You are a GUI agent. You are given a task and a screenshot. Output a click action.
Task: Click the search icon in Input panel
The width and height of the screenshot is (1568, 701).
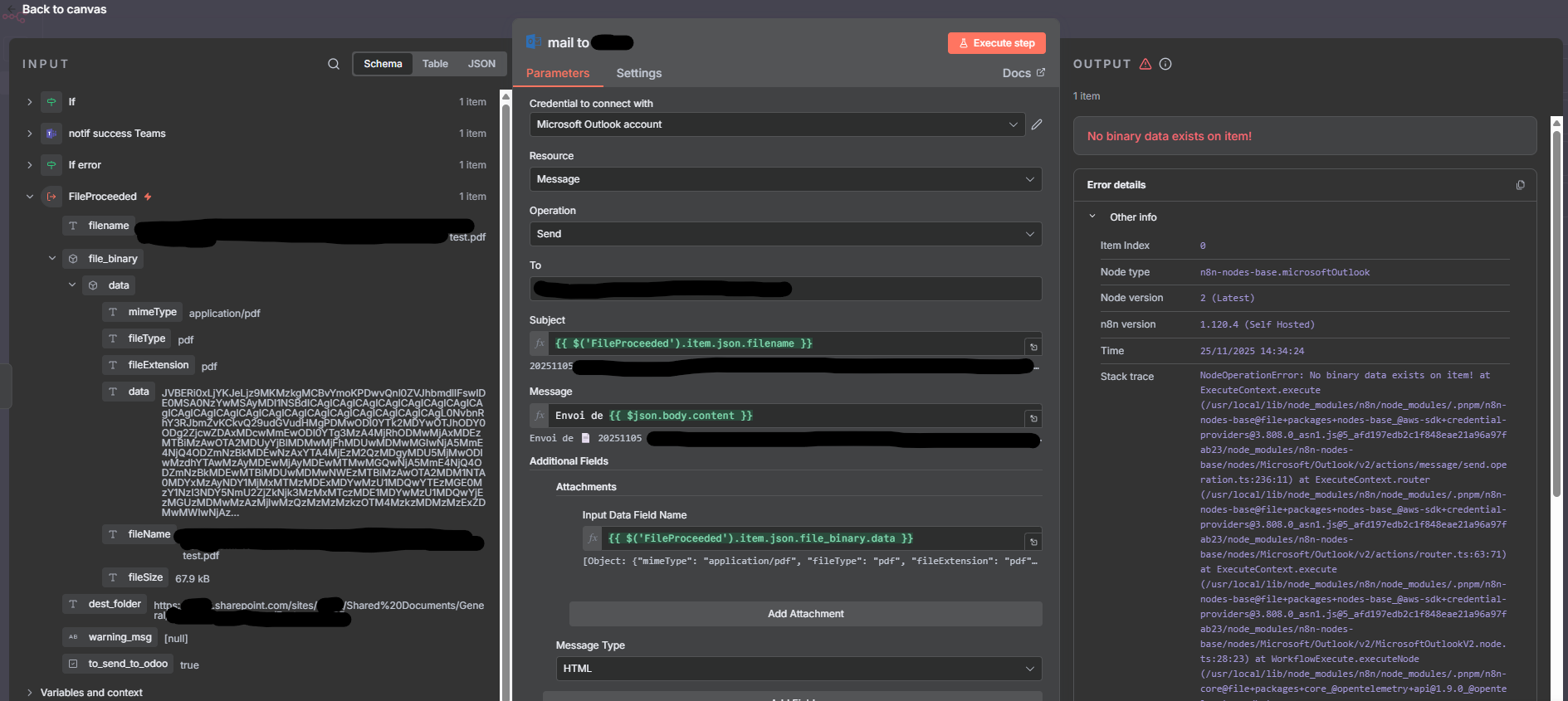(334, 64)
